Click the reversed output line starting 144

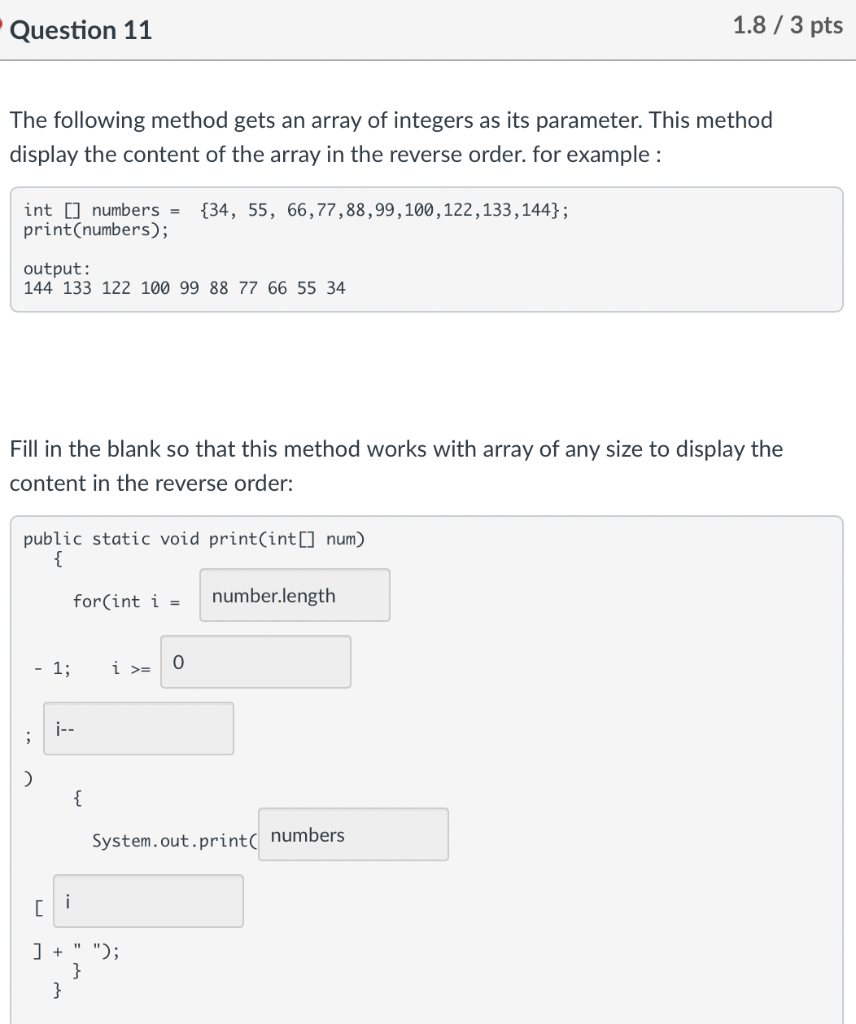(x=184, y=288)
